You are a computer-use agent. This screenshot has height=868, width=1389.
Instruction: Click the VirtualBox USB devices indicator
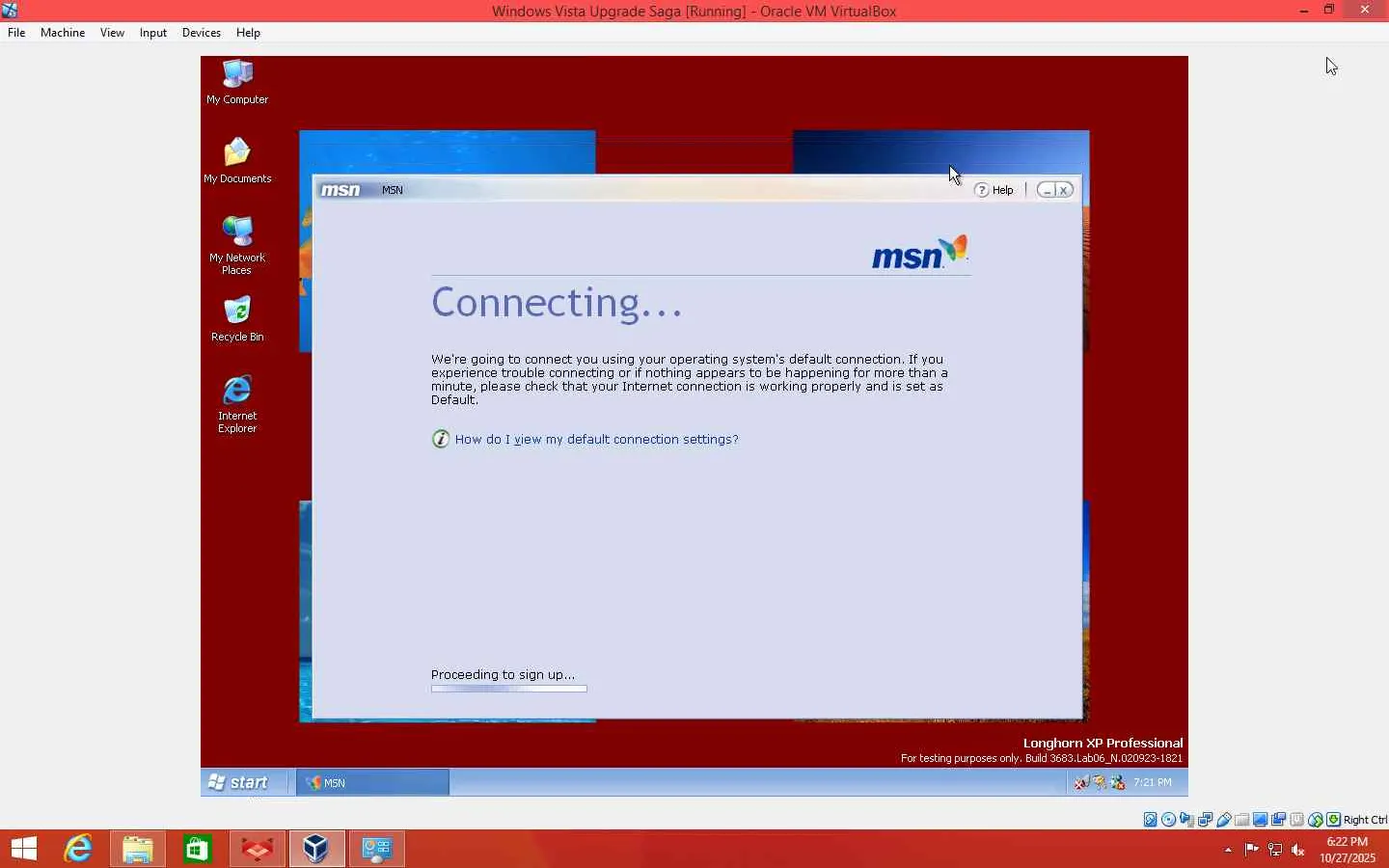(1224, 820)
